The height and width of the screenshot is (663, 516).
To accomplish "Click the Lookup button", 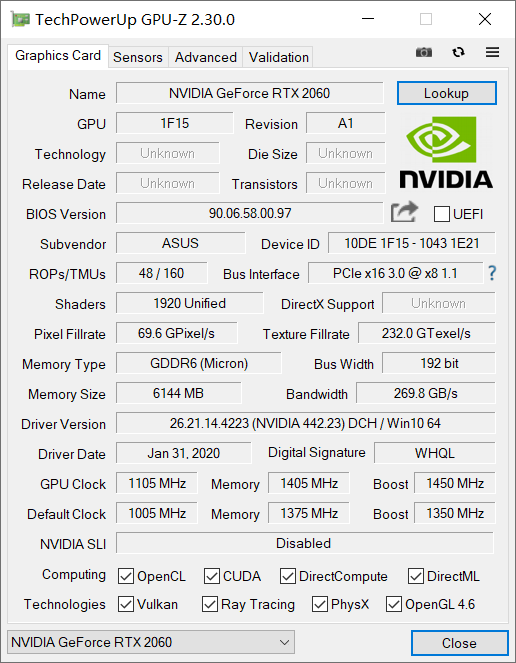I will (x=447, y=93).
